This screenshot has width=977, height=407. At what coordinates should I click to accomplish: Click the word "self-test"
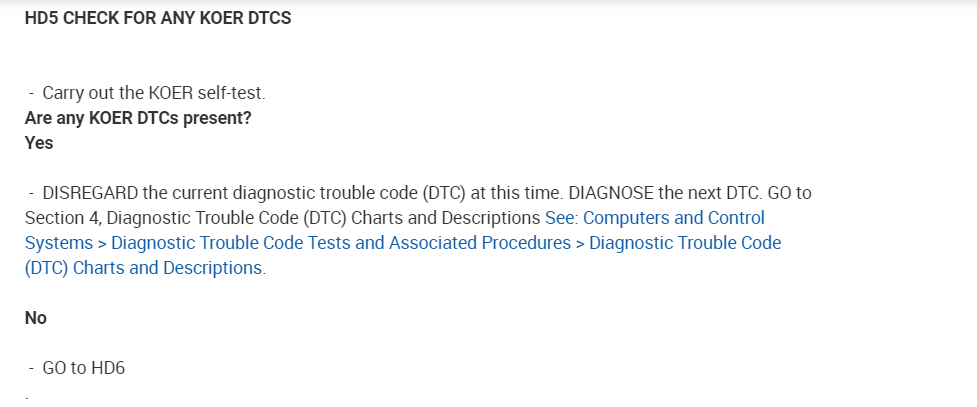click(x=233, y=93)
